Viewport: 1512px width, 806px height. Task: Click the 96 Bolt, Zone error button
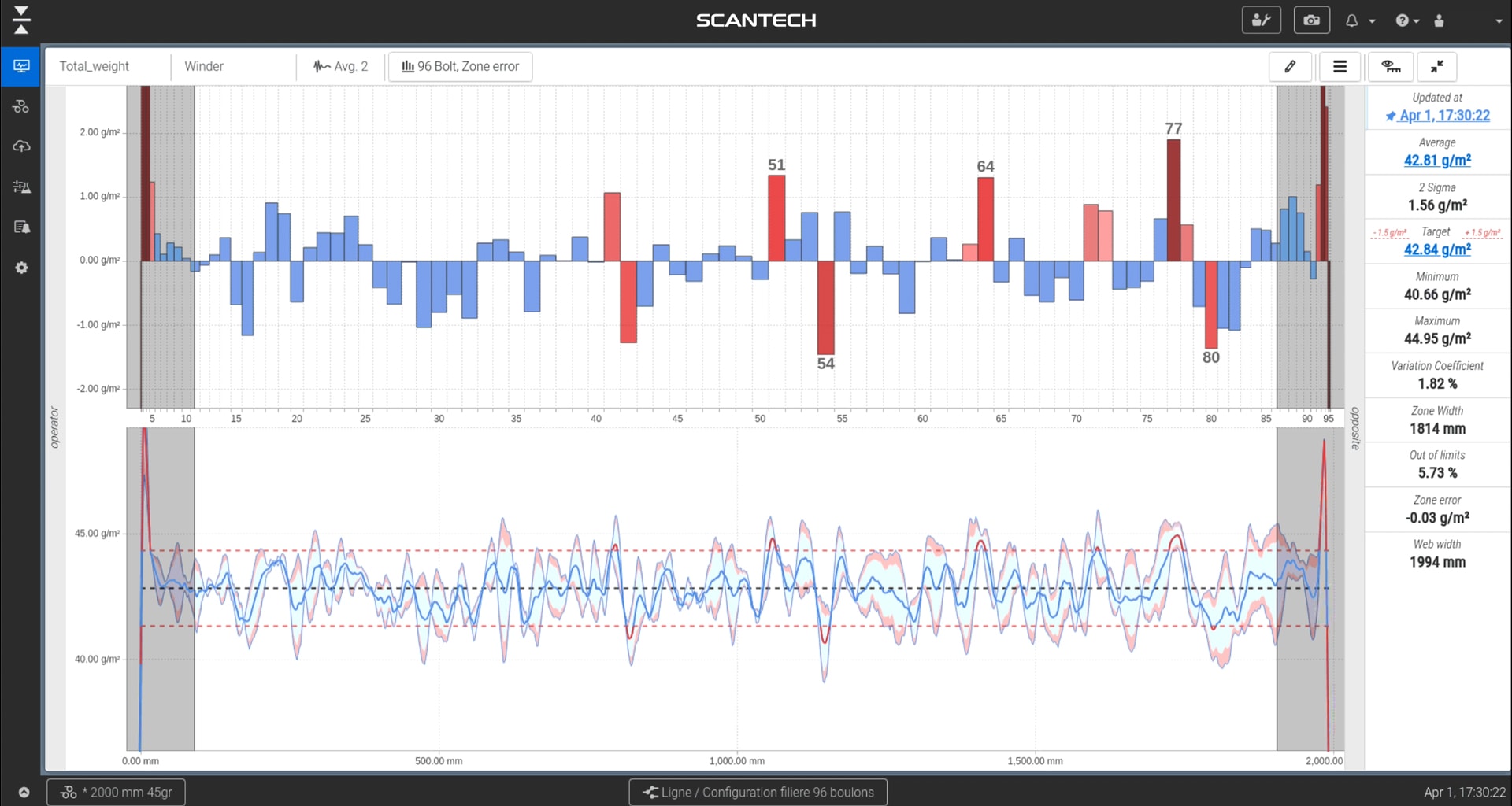461,67
